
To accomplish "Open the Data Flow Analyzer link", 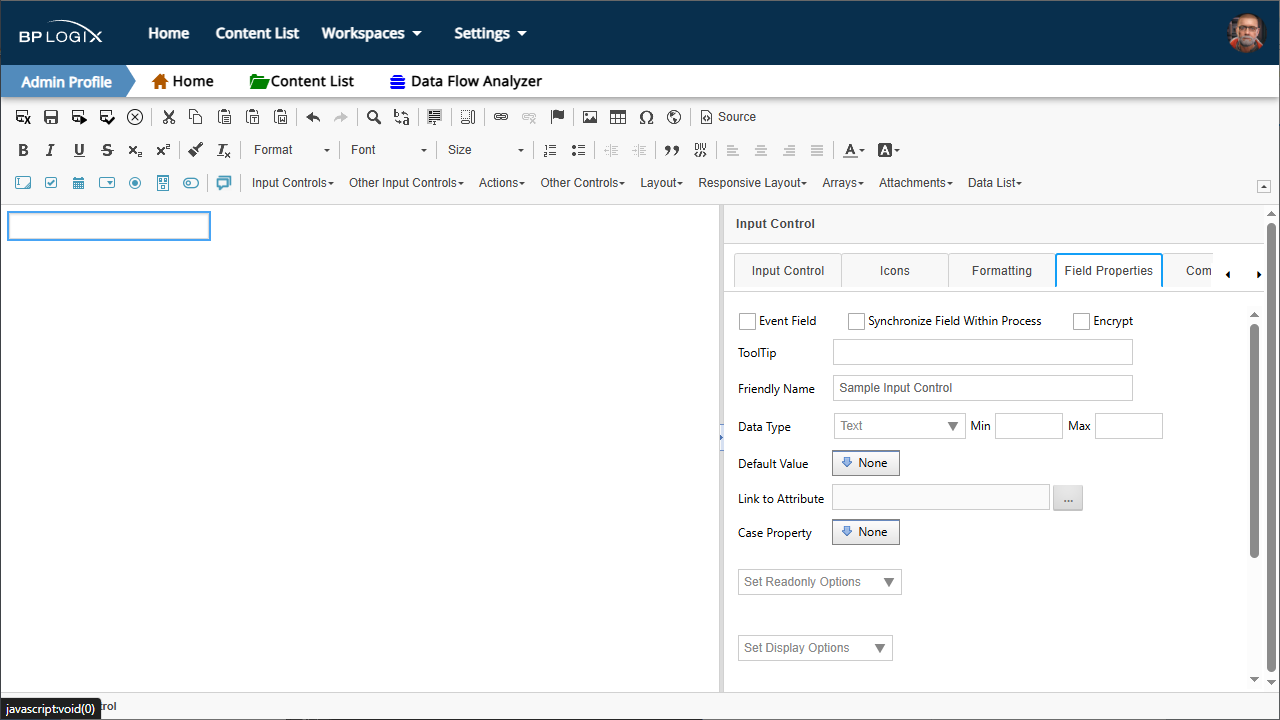I will (x=466, y=82).
